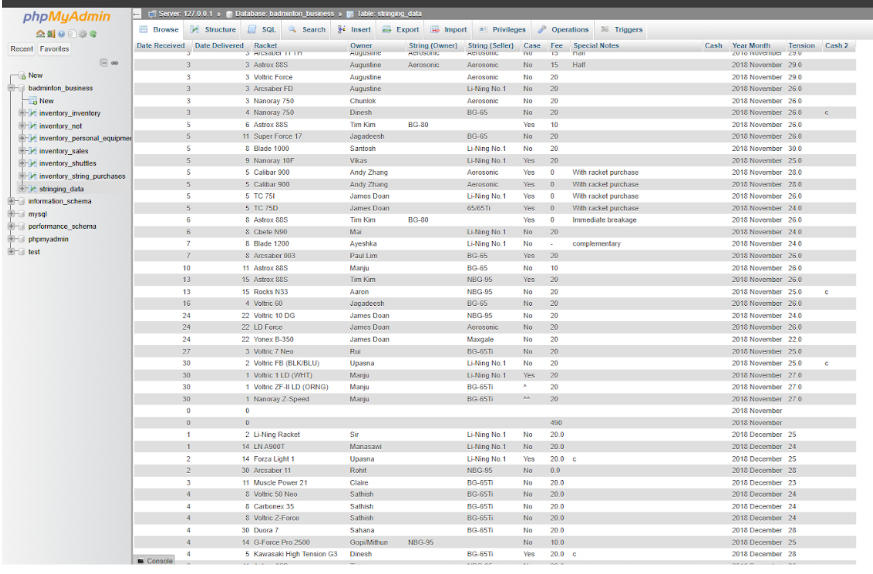Reload navigation panel with green refresh icon
This screenshot has height=574, width=873.
coord(93,34)
